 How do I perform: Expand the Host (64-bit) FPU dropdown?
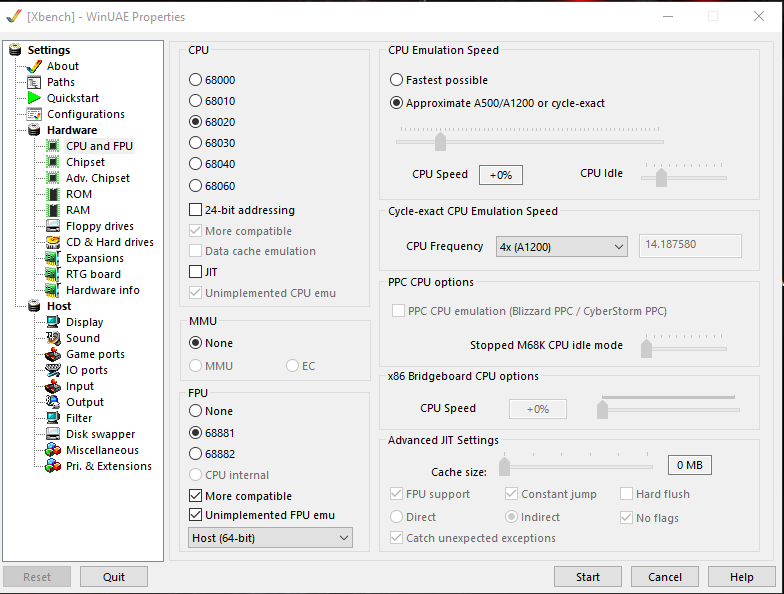270,538
